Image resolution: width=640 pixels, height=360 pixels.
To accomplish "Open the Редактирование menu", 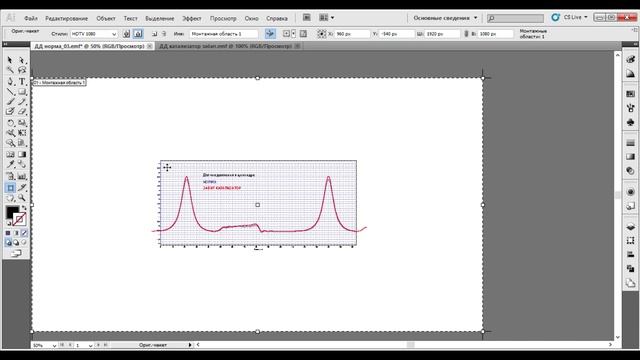I will pyautogui.click(x=67, y=18).
